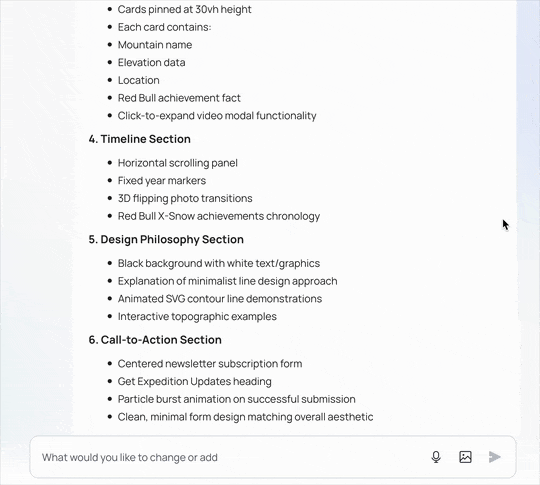The image size is (540, 485).
Task: Click "Fixed year markers" bullet text
Action: pos(162,180)
